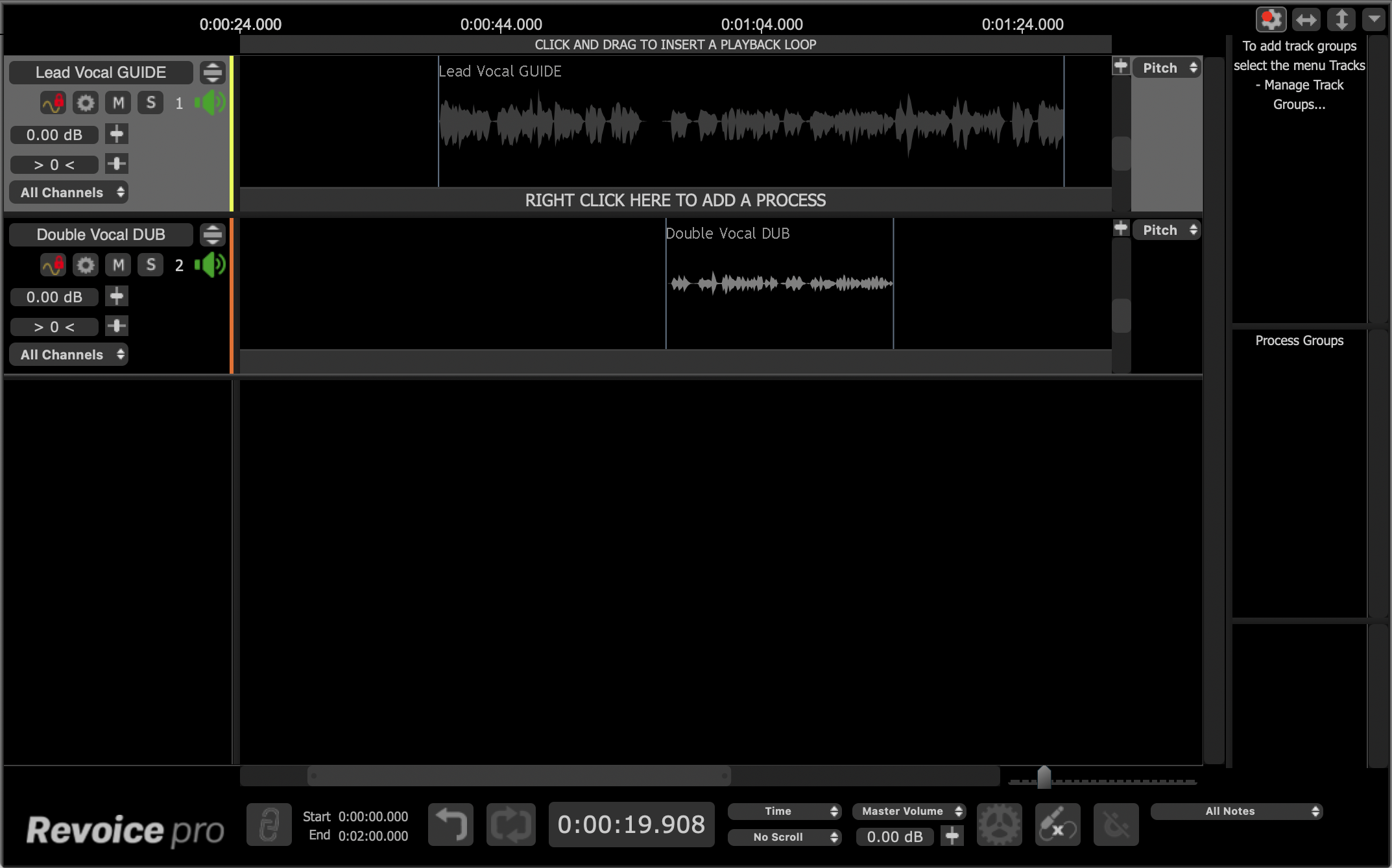The width and height of the screenshot is (1392, 868).
Task: Click the waveform lock icon on Double Vocal DUB
Action: click(x=53, y=265)
